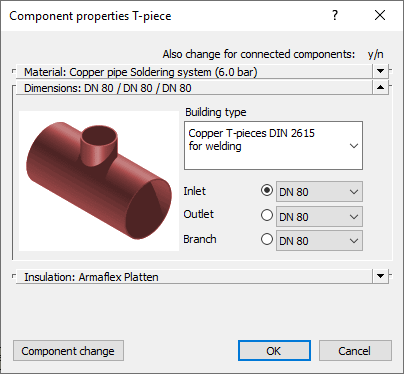This screenshot has width=404, height=374.
Task: Close the Component properties dialog
Action: [380, 15]
